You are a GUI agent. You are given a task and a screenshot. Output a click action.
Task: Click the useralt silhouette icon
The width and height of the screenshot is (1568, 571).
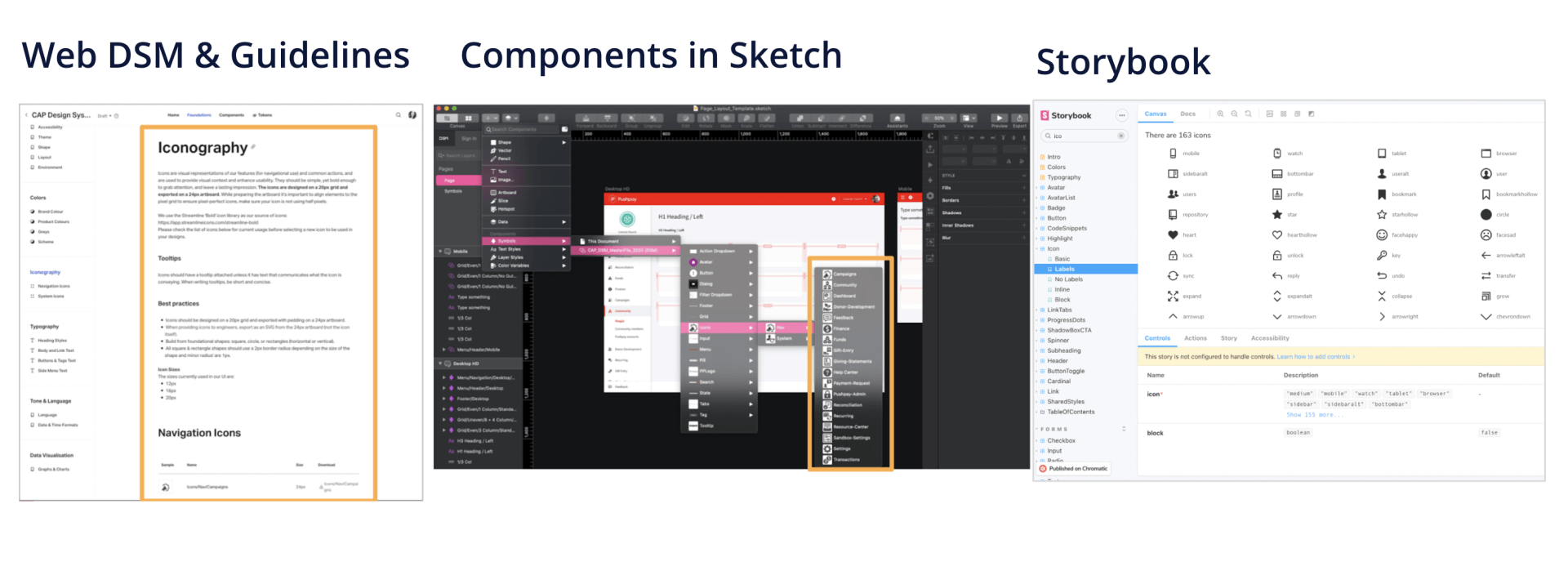click(1382, 174)
